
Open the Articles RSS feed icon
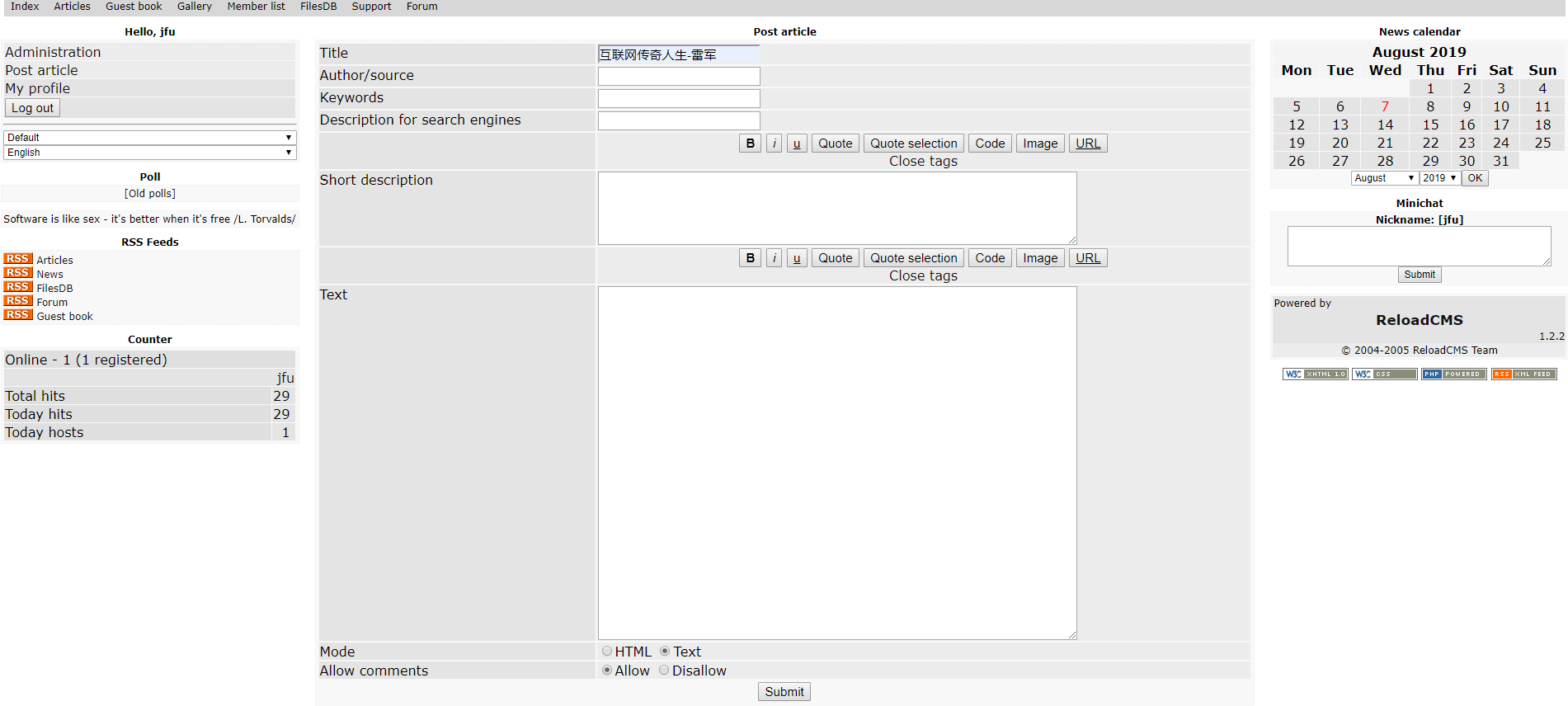(x=18, y=259)
